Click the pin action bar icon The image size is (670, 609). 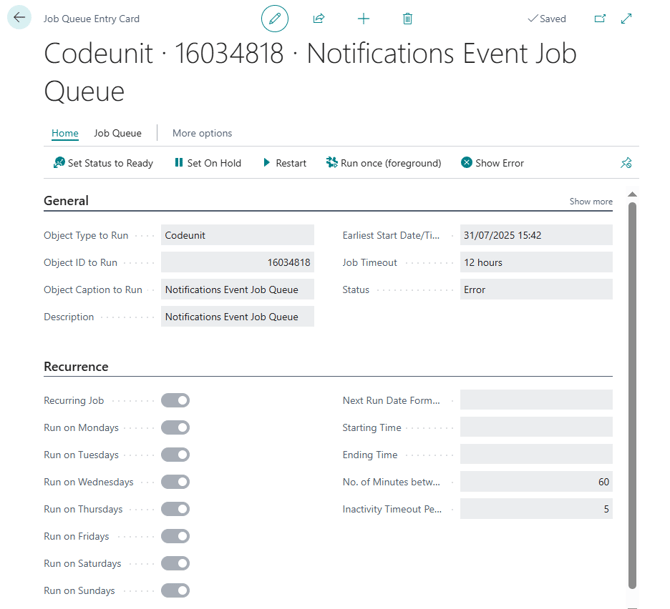point(626,163)
